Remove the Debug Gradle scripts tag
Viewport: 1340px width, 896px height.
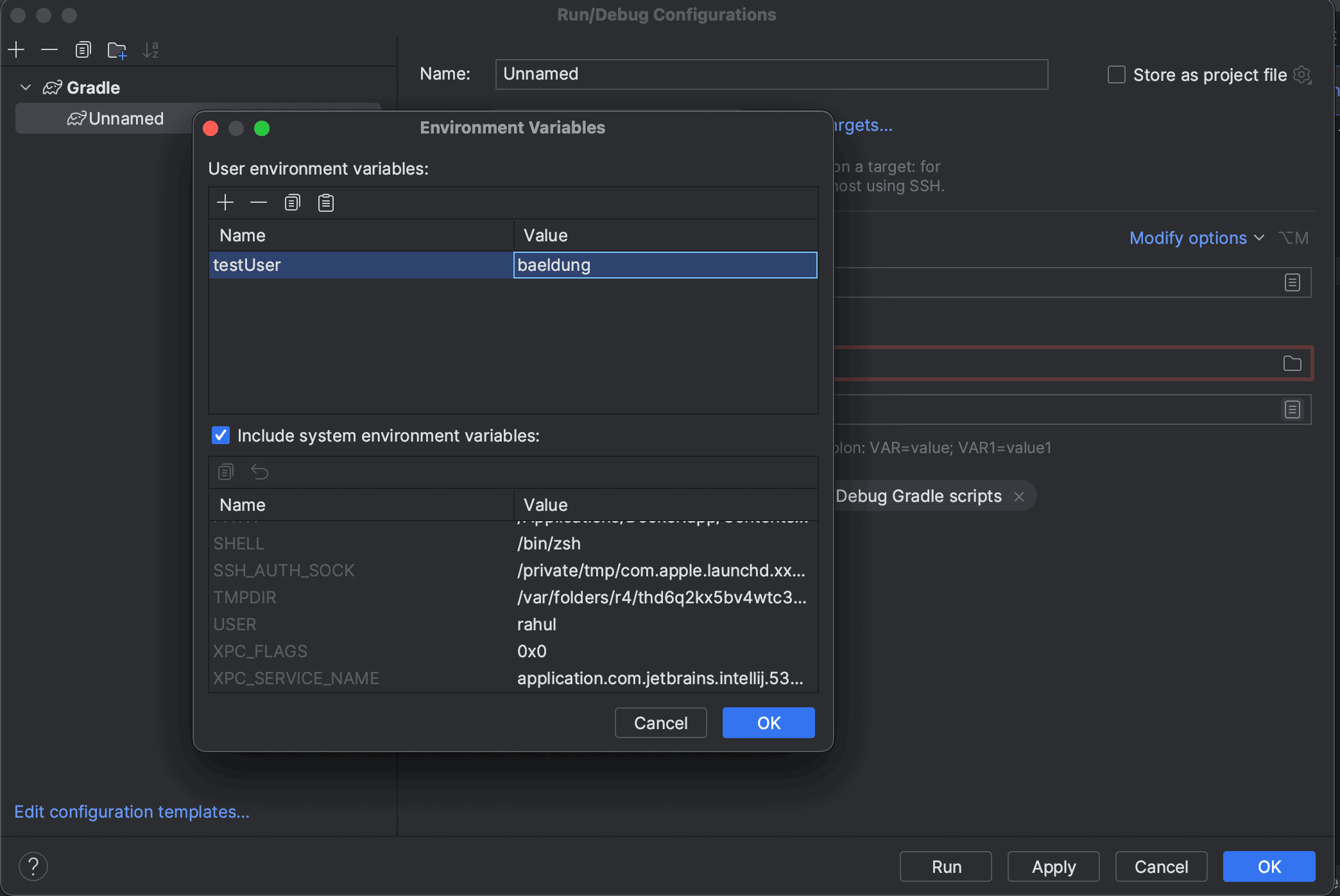coord(1019,495)
